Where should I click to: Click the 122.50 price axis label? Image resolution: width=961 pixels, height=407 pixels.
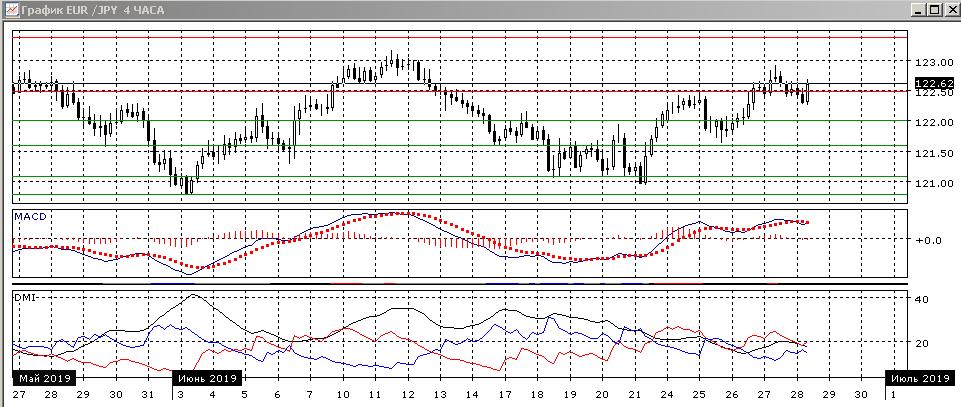tap(933, 93)
